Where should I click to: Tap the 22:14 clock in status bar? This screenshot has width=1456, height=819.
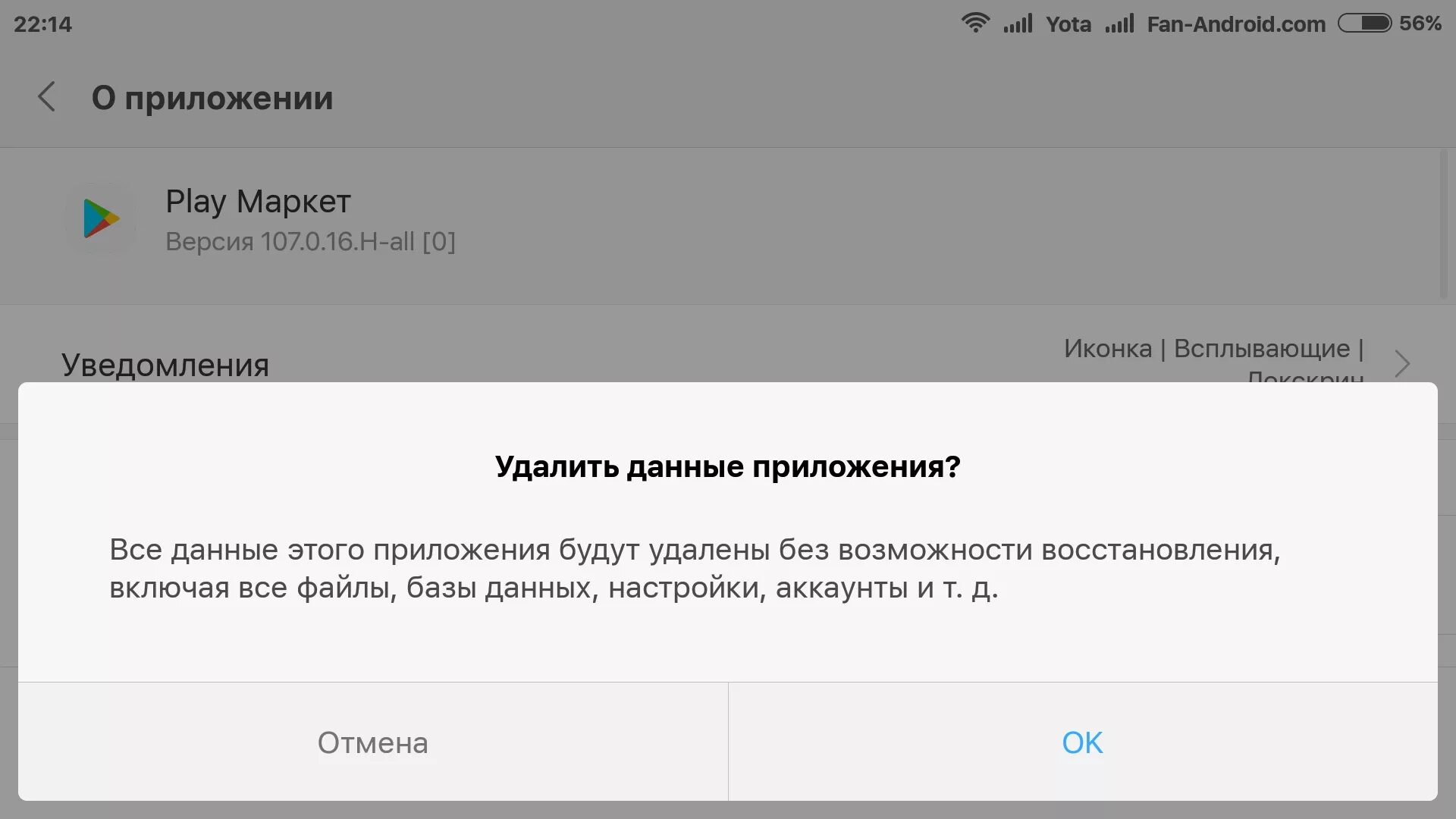(x=42, y=24)
